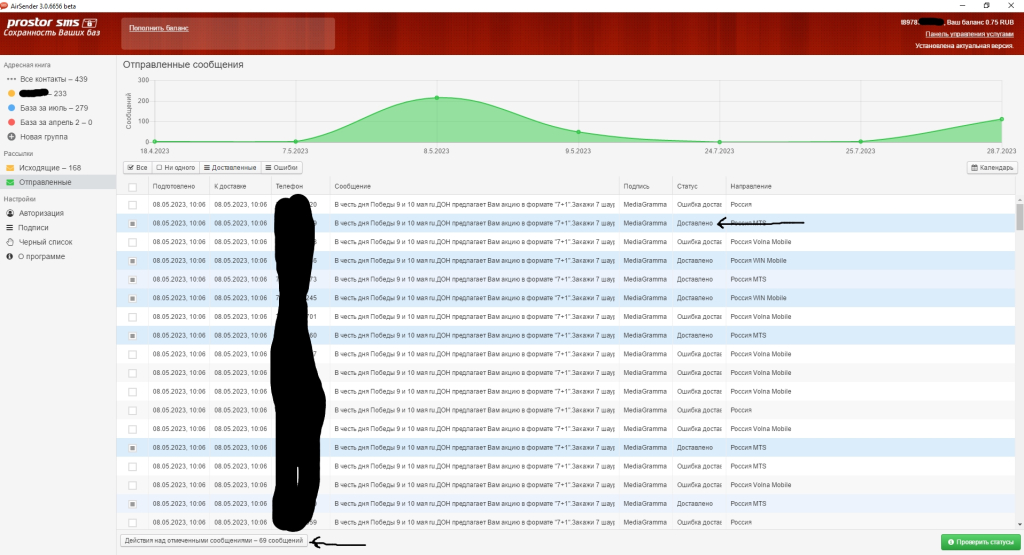Open all contacts via the dots icon

[11, 79]
